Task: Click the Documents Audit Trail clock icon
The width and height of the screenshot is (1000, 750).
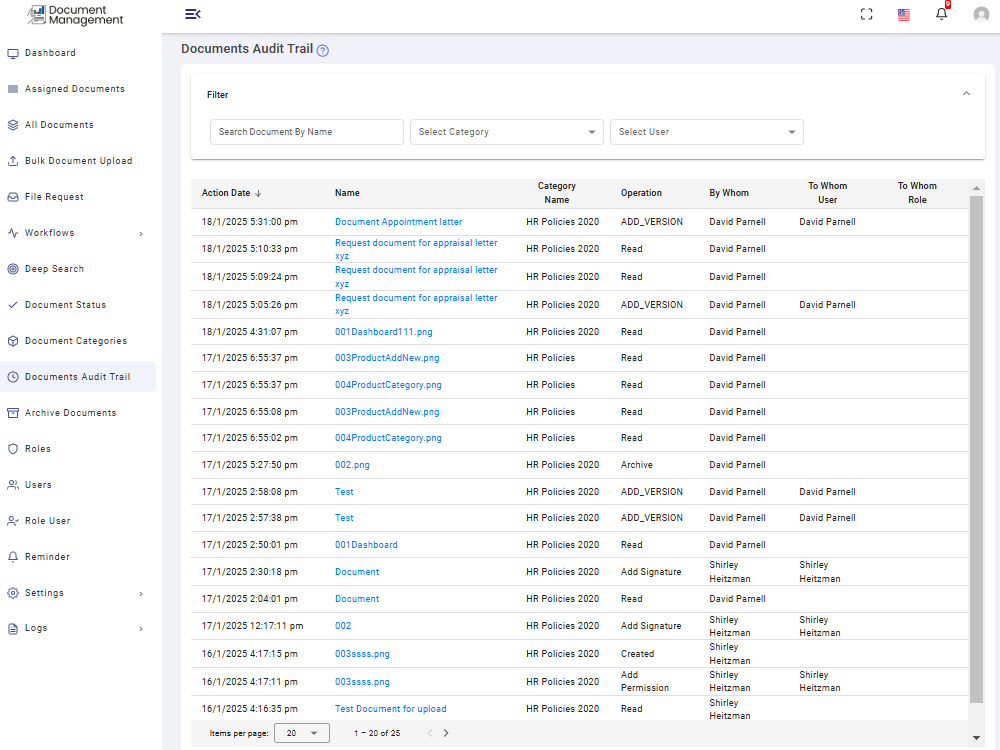Action: pos(13,377)
